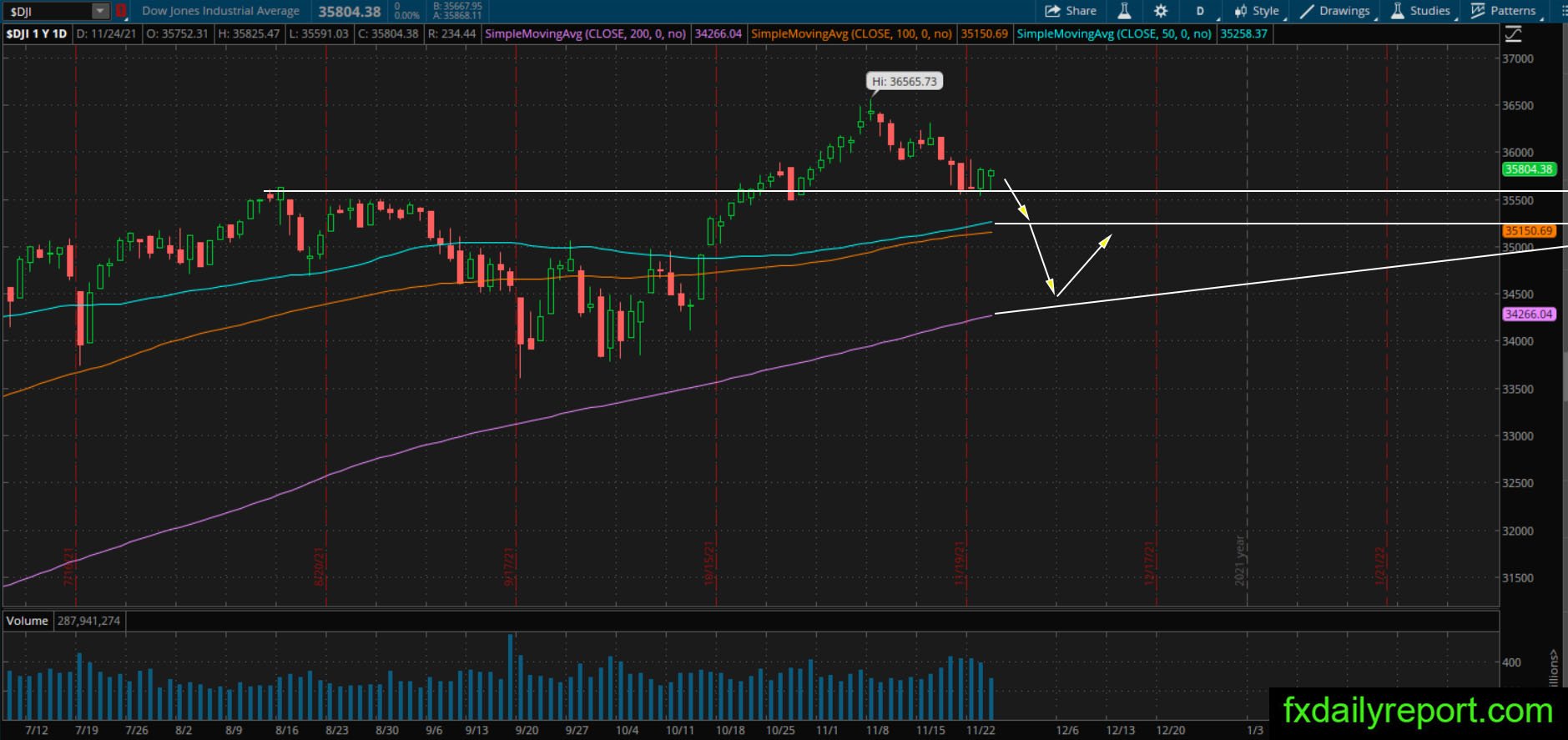Click the 9/17/21 expiration marker
This screenshot has width=1568, height=740.
coord(509,566)
